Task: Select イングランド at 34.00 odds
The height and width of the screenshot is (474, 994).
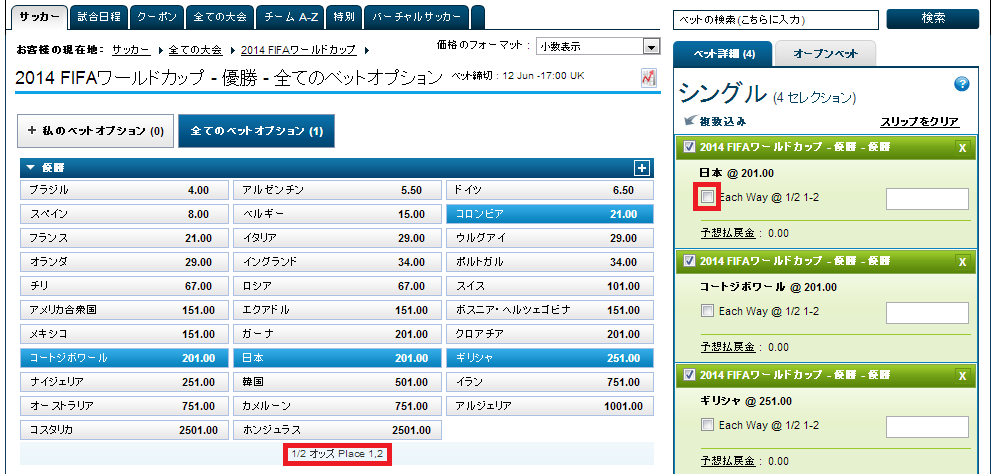Action: pos(337,262)
